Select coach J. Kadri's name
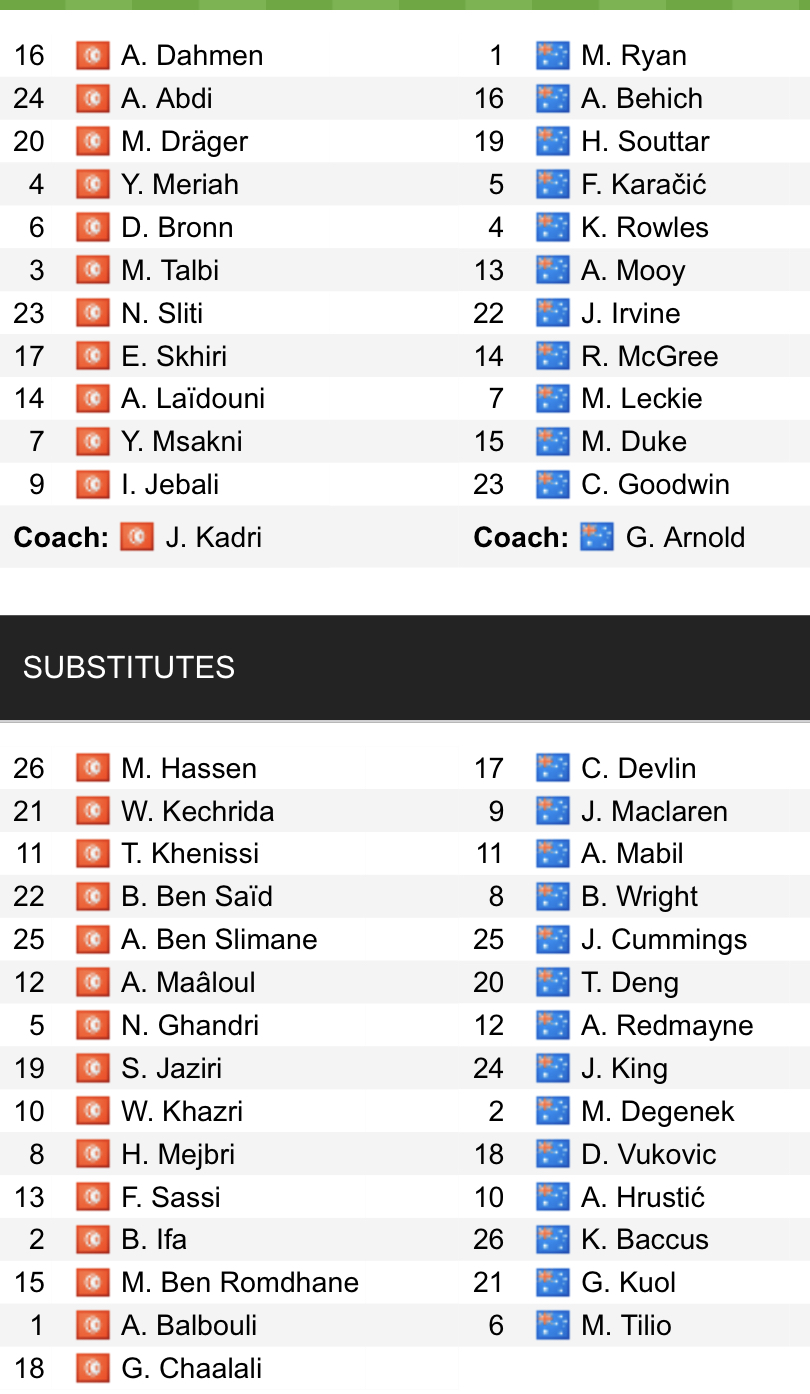 [x=213, y=537]
